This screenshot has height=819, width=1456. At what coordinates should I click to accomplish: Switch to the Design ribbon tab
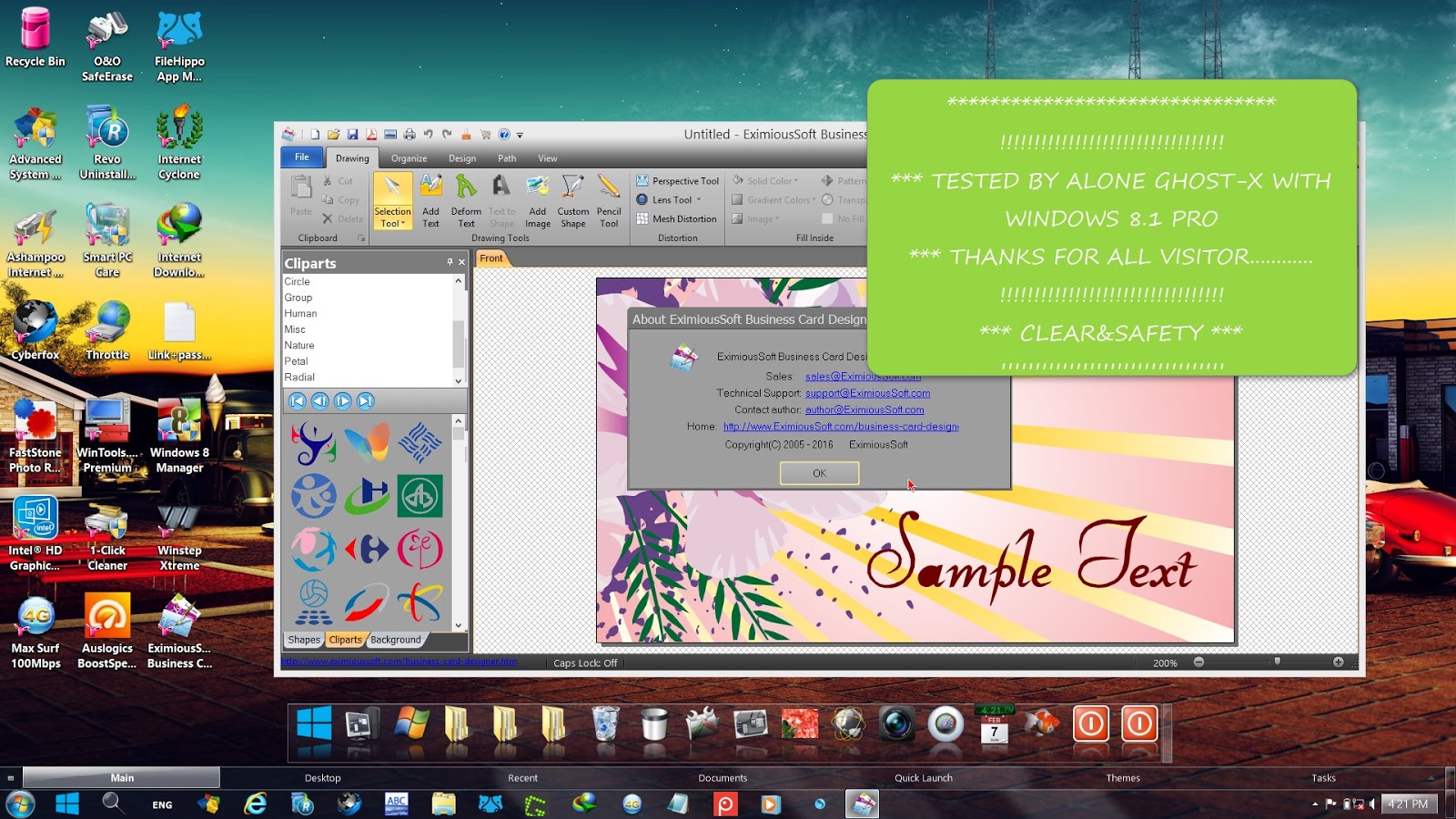[462, 158]
